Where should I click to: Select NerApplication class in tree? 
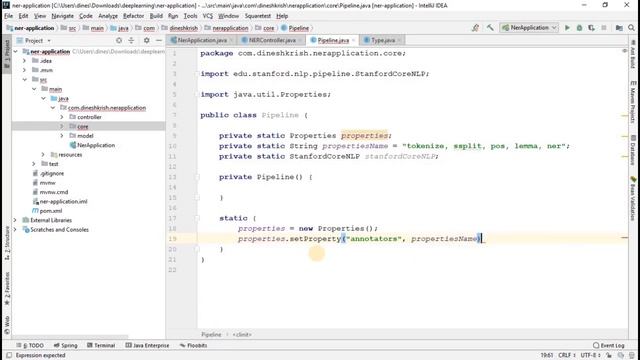click(96, 145)
